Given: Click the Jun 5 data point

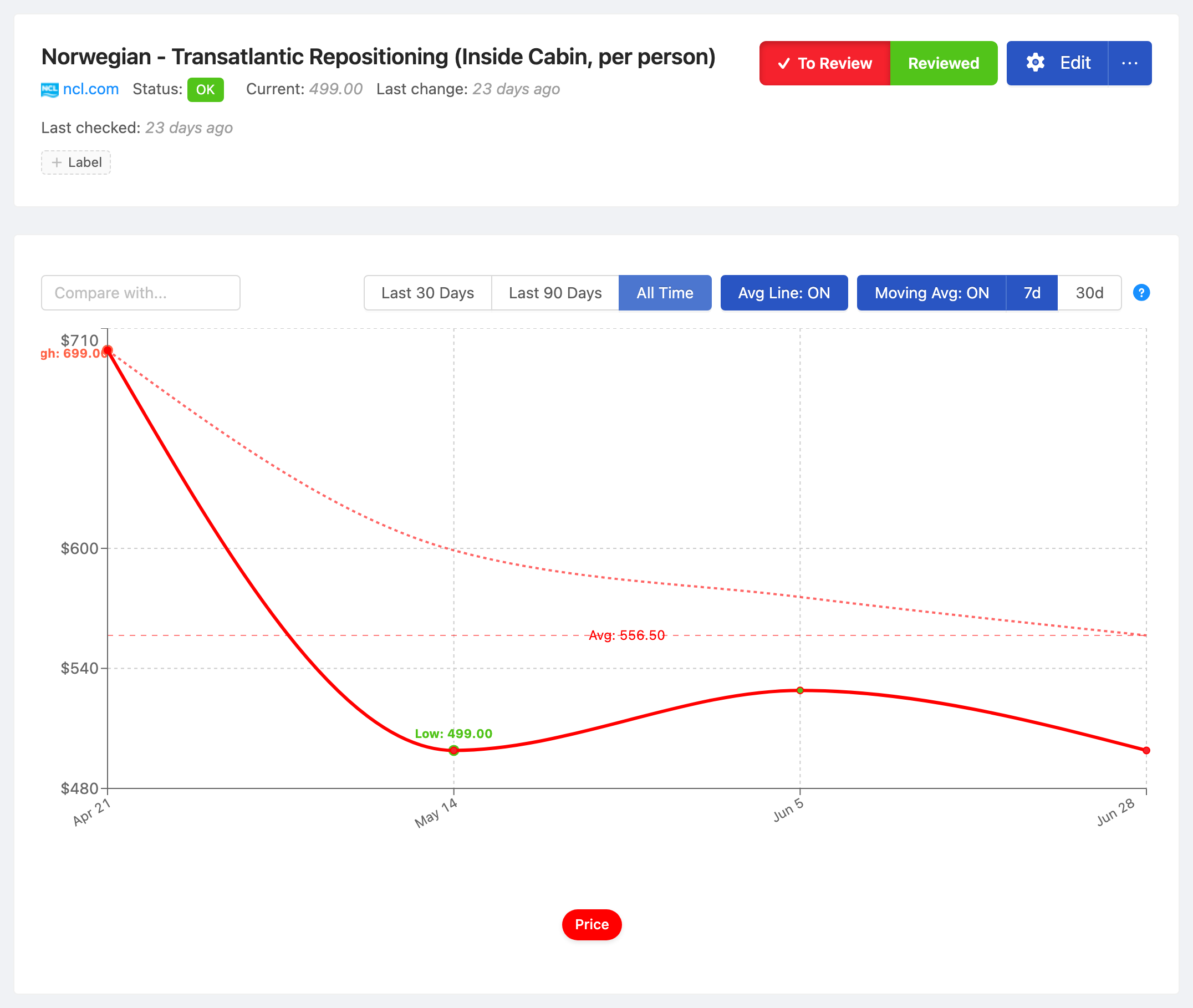Looking at the screenshot, I should pos(800,690).
